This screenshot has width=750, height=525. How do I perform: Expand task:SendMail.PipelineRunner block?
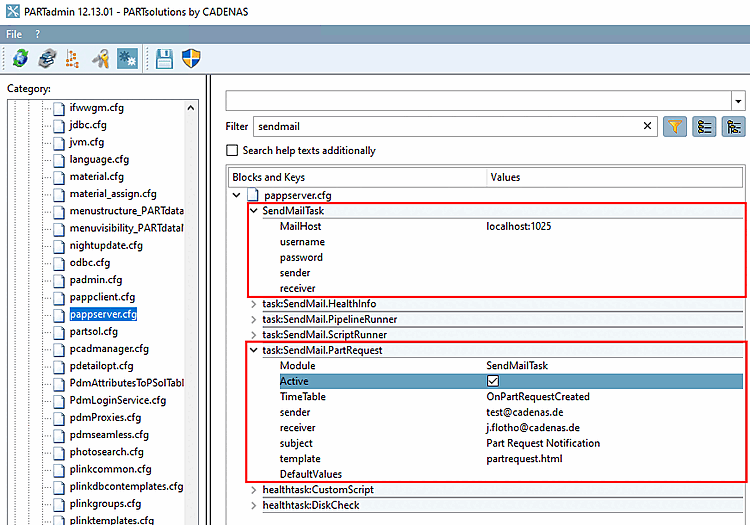[254, 319]
